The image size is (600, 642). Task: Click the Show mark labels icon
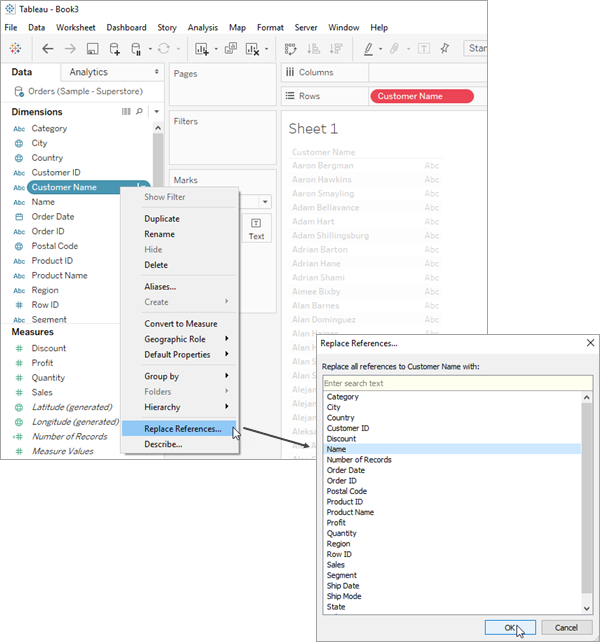point(423,49)
